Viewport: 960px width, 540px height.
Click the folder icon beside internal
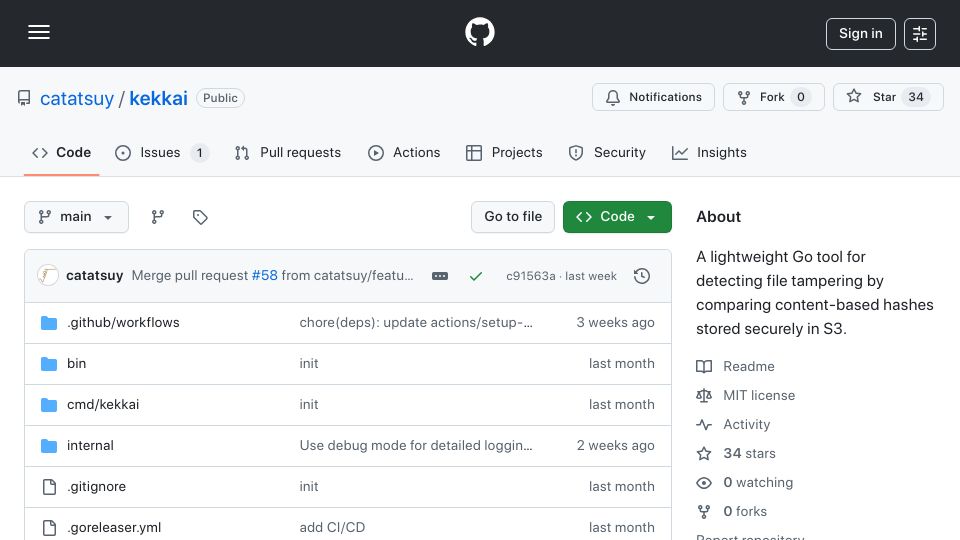49,446
